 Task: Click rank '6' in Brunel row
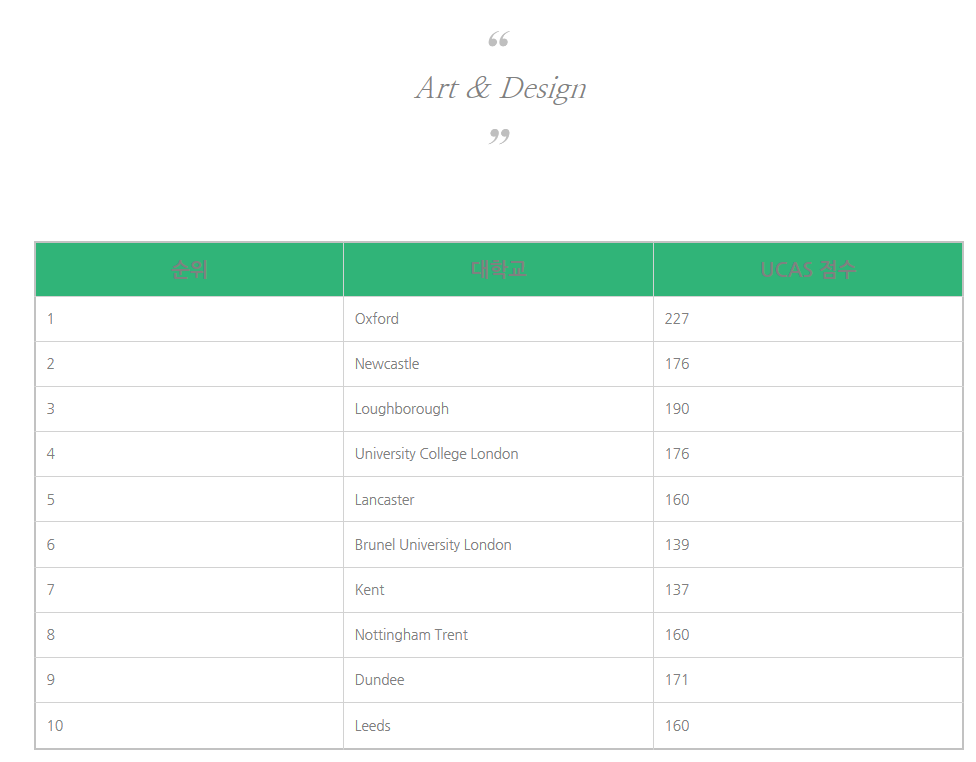(x=50, y=545)
